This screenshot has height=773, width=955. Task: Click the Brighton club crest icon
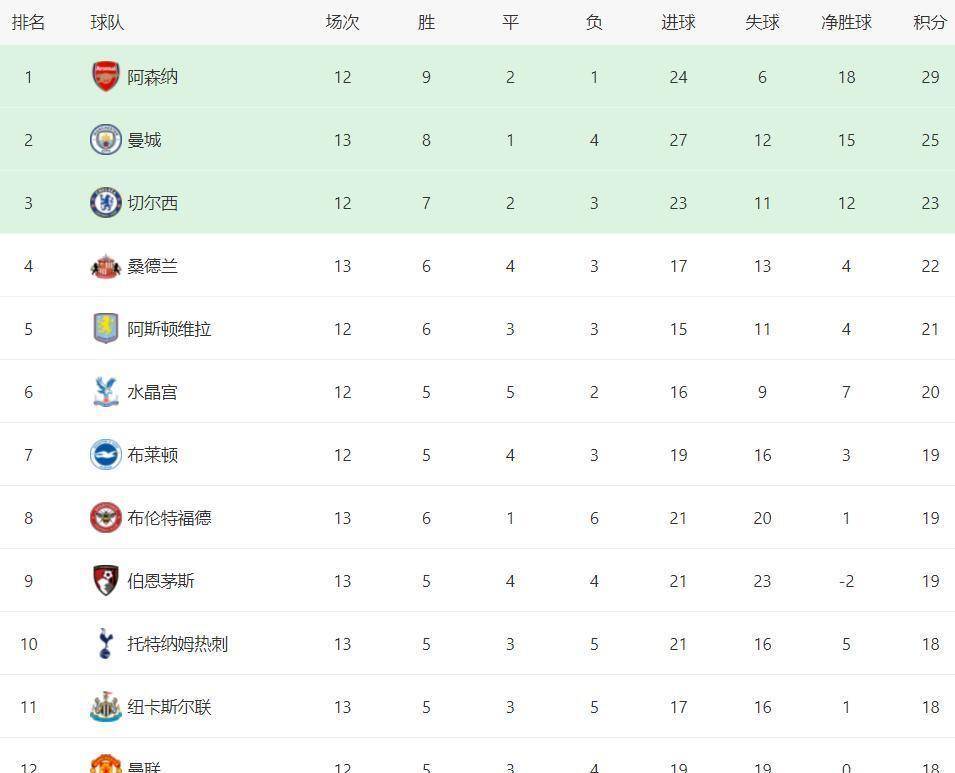click(105, 455)
